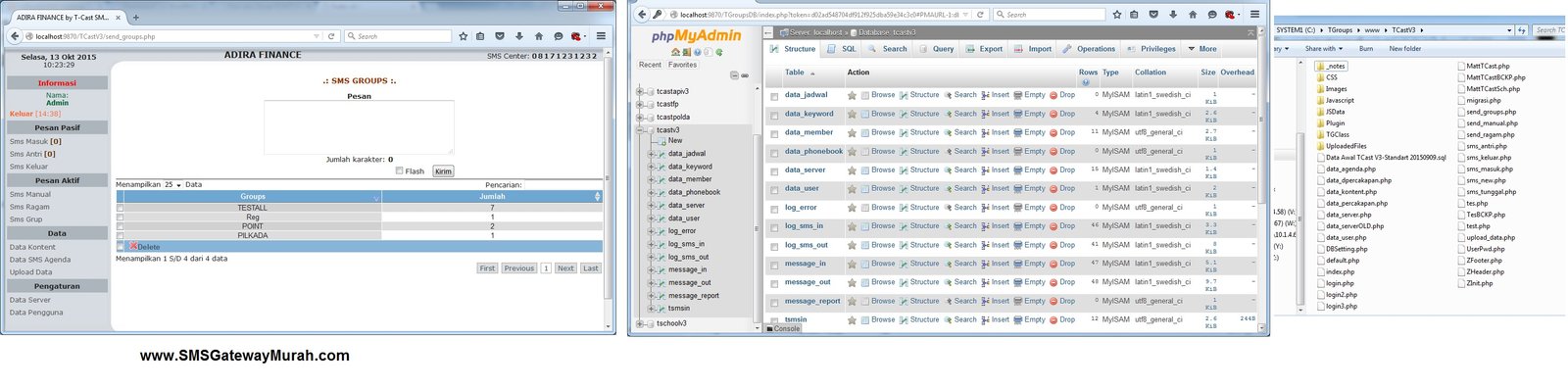Image resolution: width=1568 pixels, height=388 pixels.
Task: Reload the send_groups.php page in left browser
Action: point(331,36)
